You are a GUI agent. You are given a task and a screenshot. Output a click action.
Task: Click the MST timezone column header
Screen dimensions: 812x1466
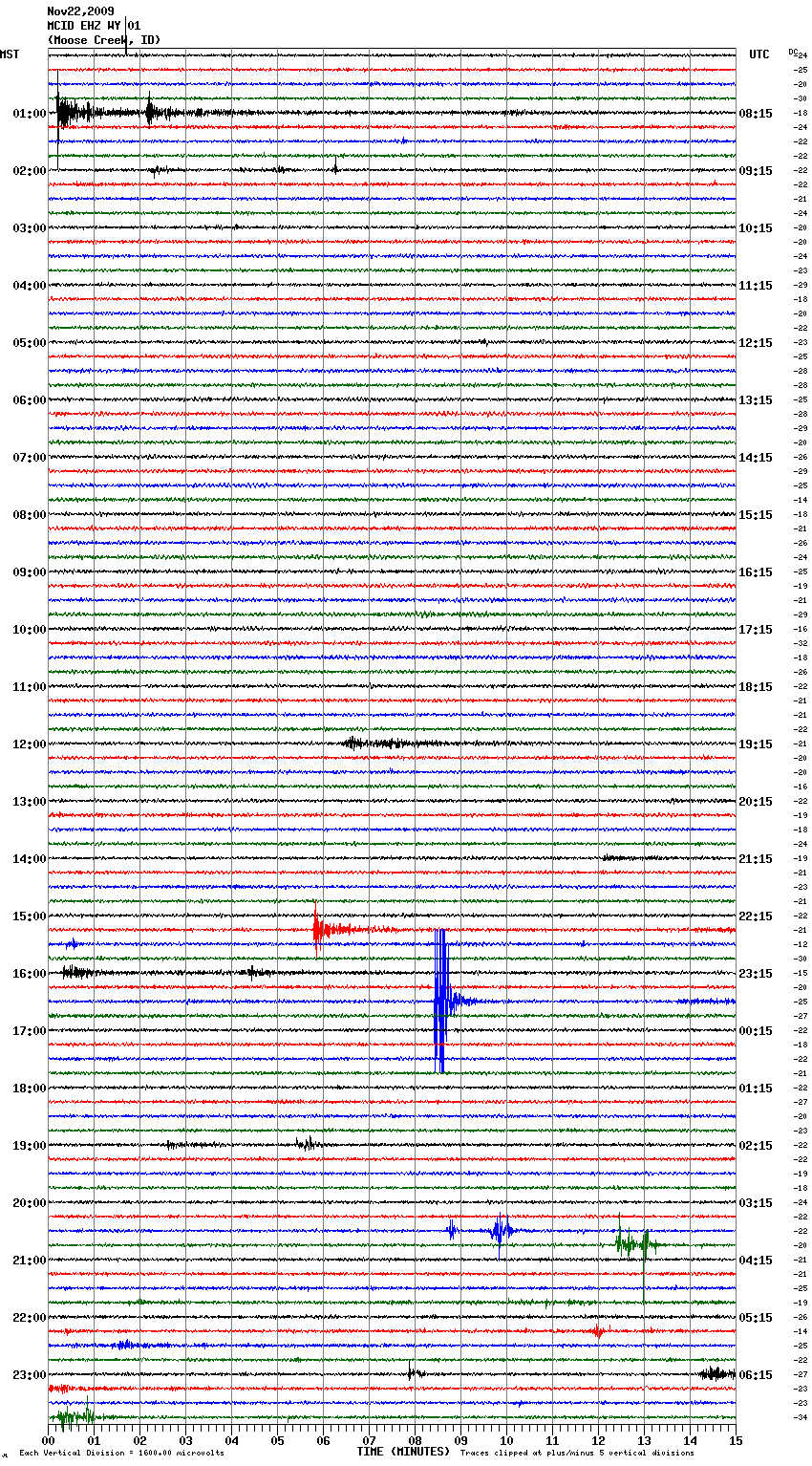tap(10, 54)
